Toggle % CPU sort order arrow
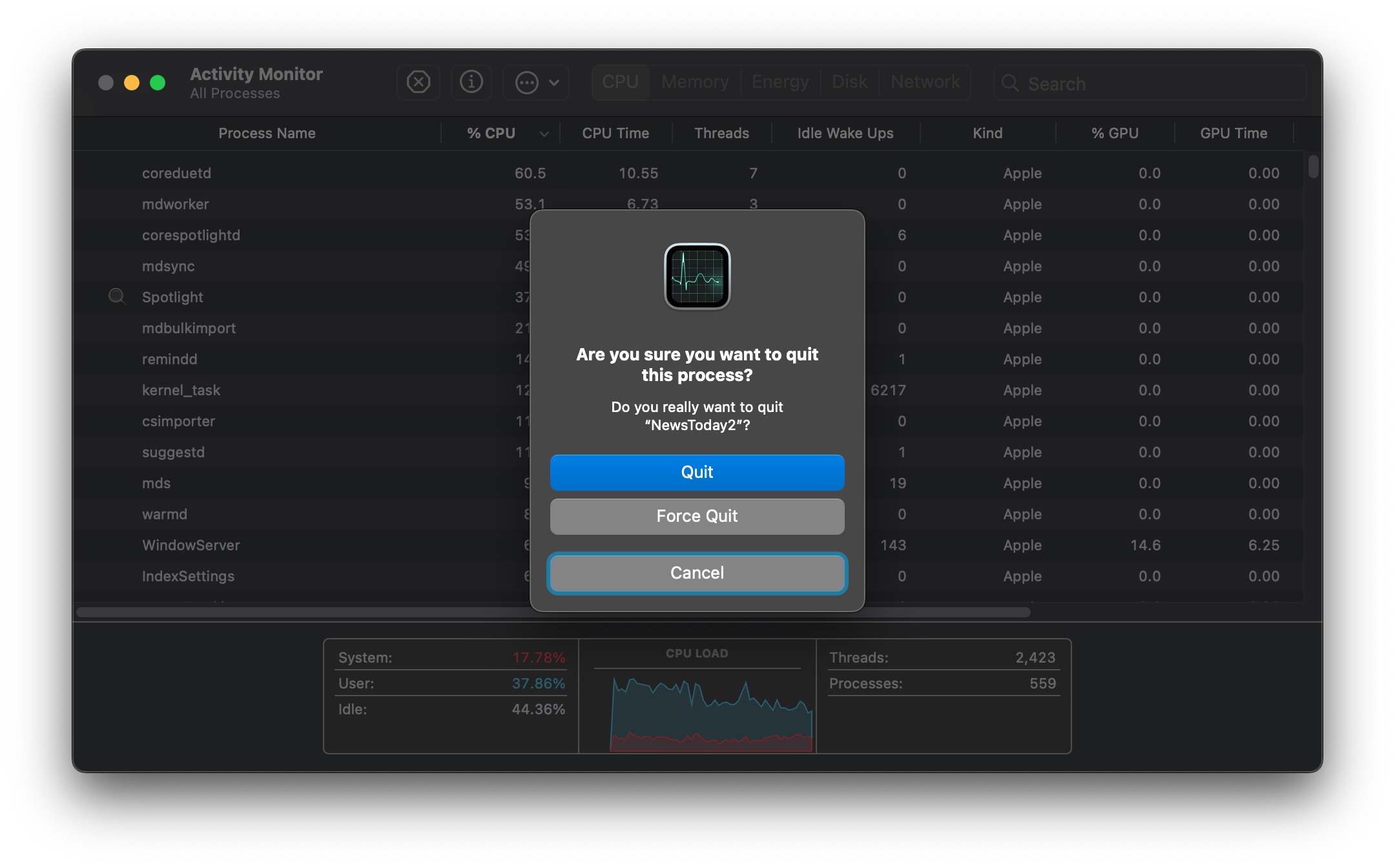1395x868 pixels. [544, 134]
